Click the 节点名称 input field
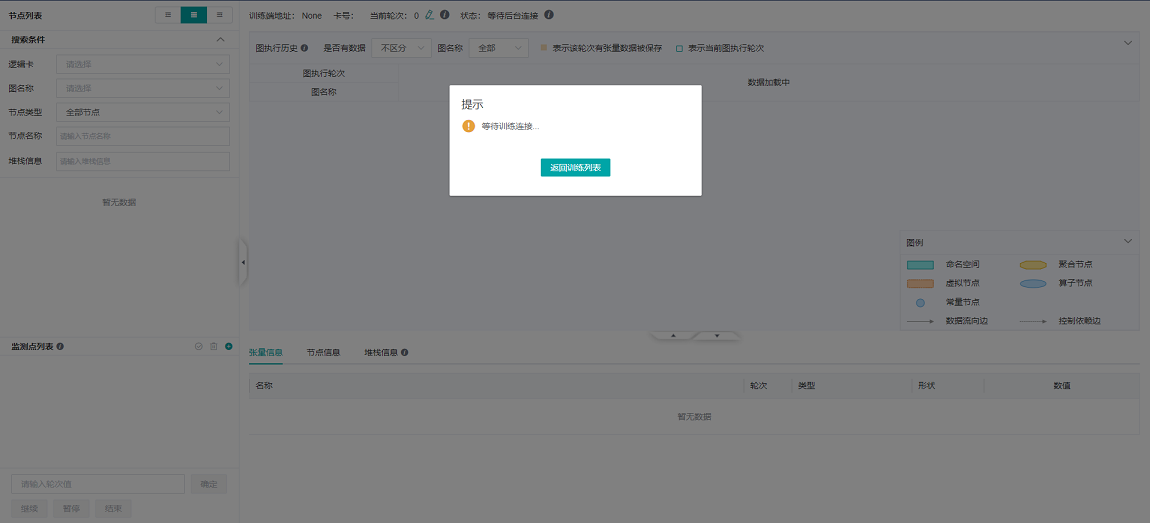 tap(143, 136)
